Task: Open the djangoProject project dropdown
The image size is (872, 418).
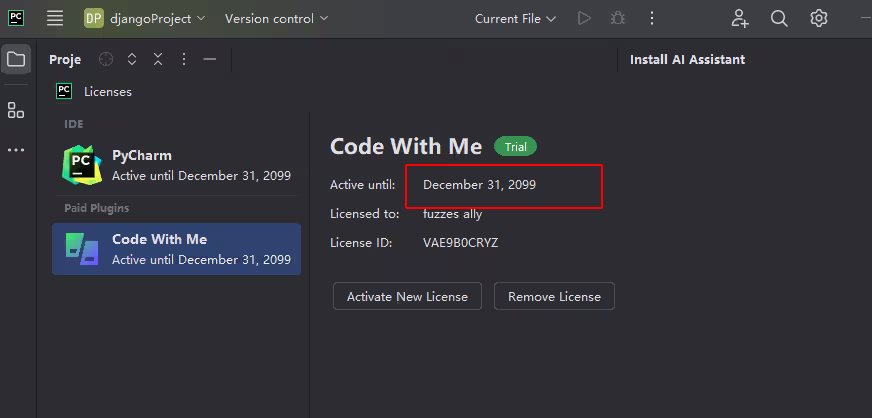Action: (145, 18)
